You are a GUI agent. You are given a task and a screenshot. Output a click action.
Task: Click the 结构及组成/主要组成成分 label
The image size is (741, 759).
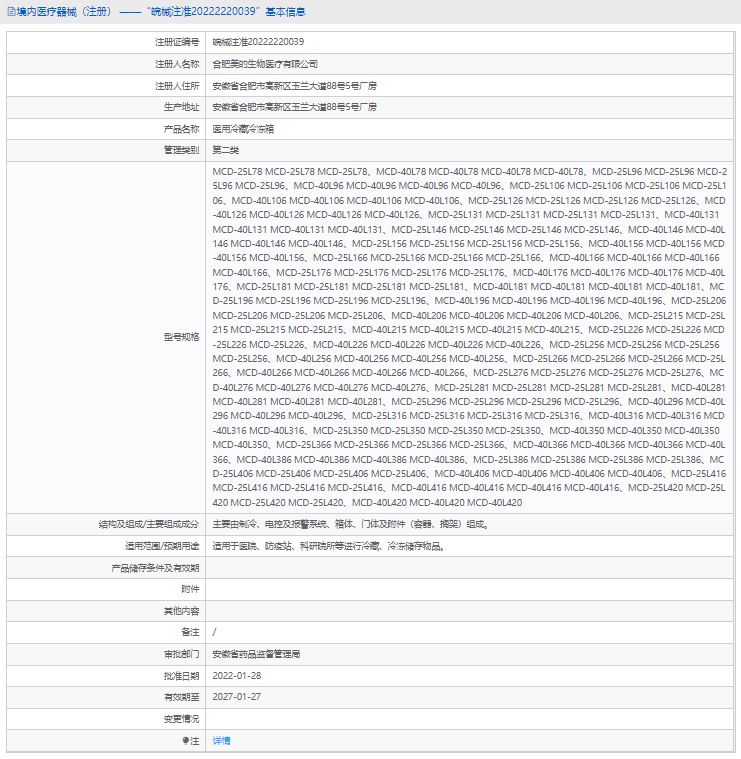[149, 524]
